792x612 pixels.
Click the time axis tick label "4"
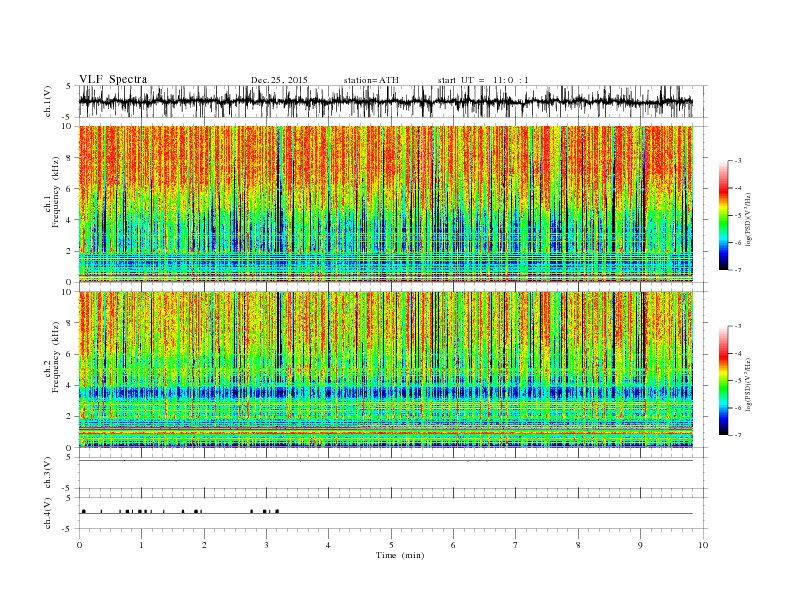(x=328, y=545)
